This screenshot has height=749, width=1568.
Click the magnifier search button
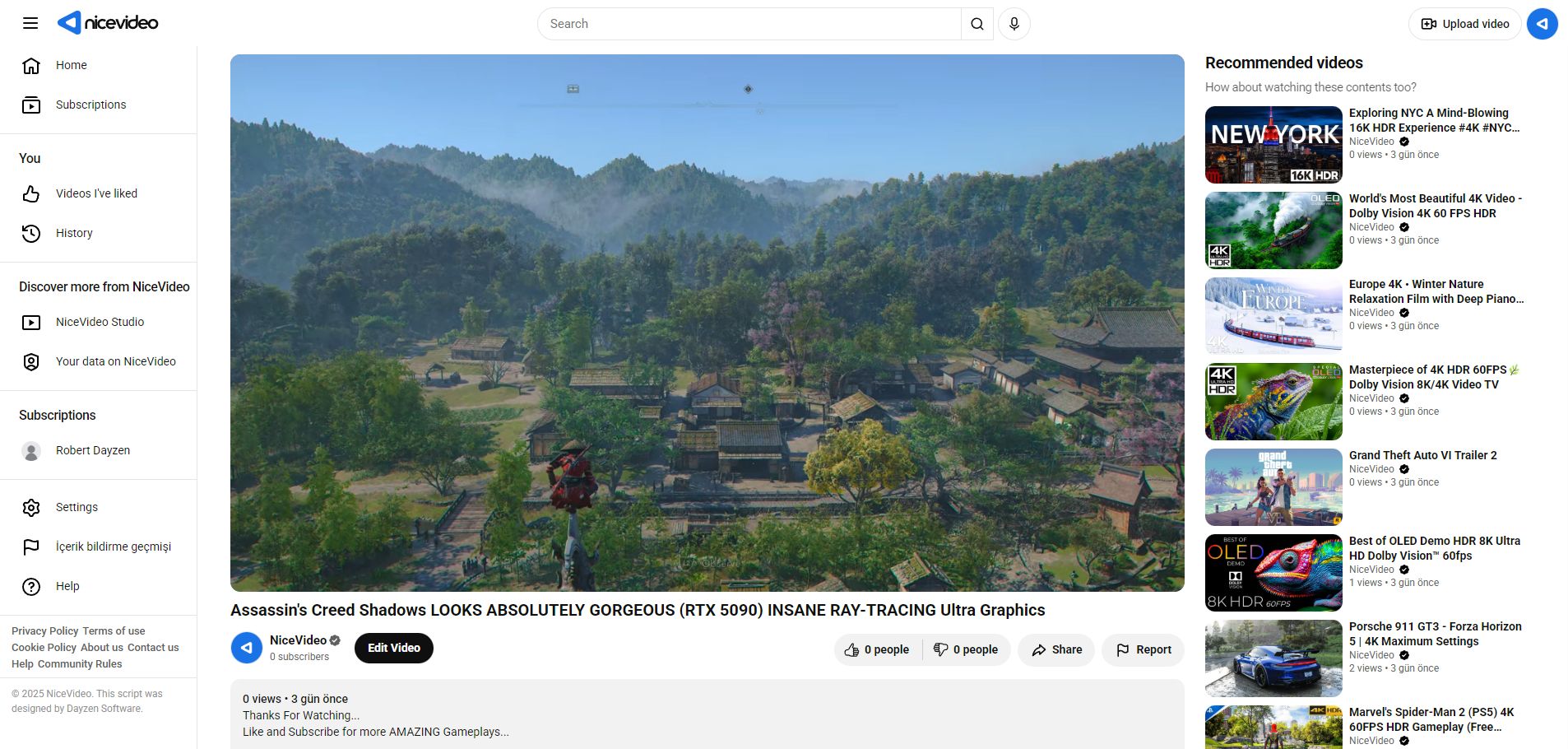tap(977, 24)
